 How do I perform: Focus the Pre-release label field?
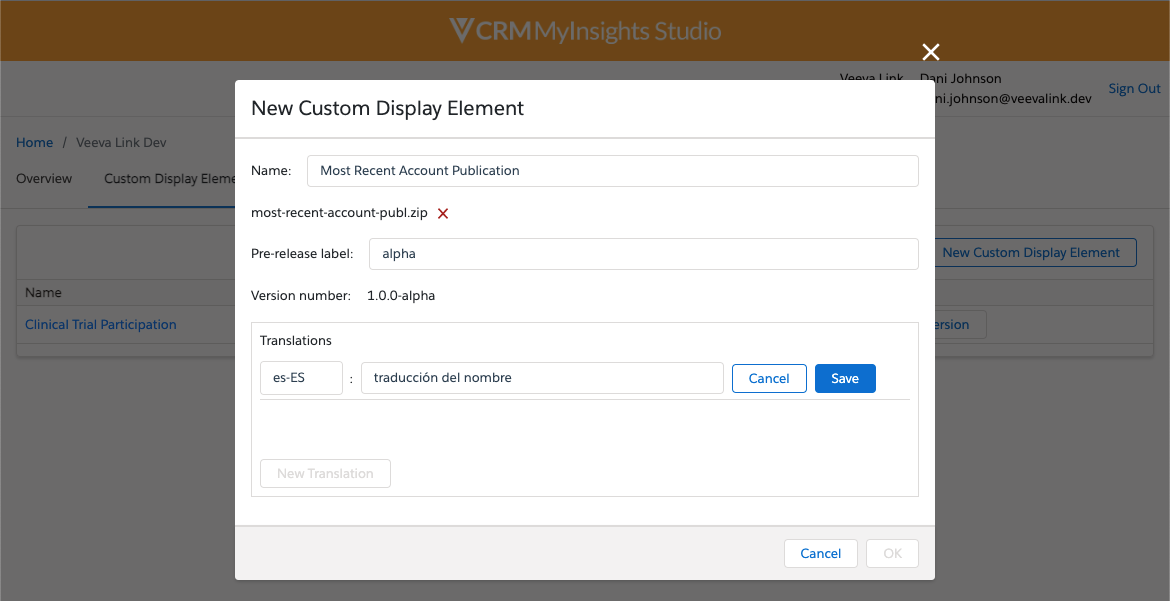[x=643, y=254]
